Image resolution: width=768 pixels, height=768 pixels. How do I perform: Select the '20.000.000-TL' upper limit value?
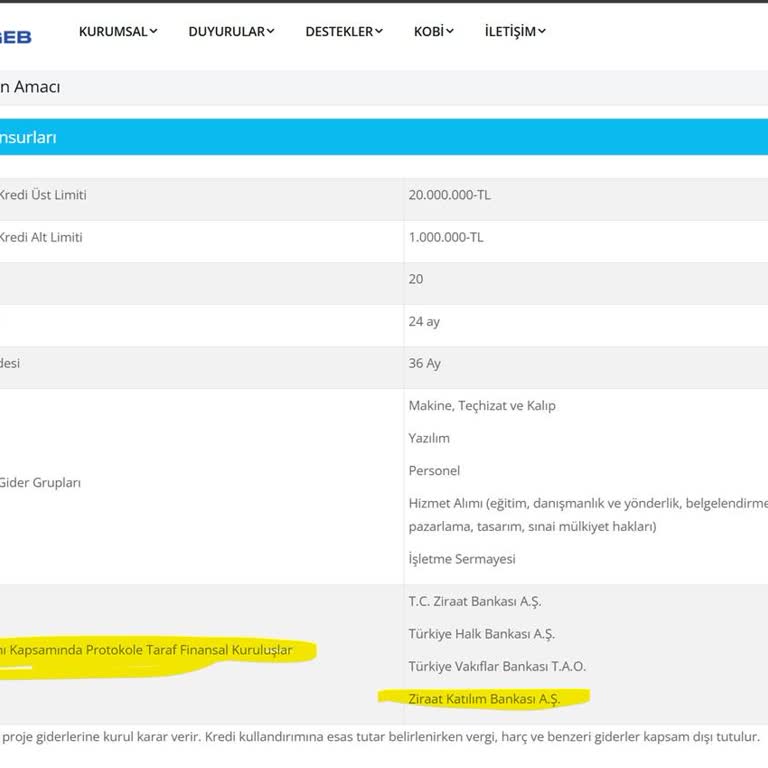(449, 195)
